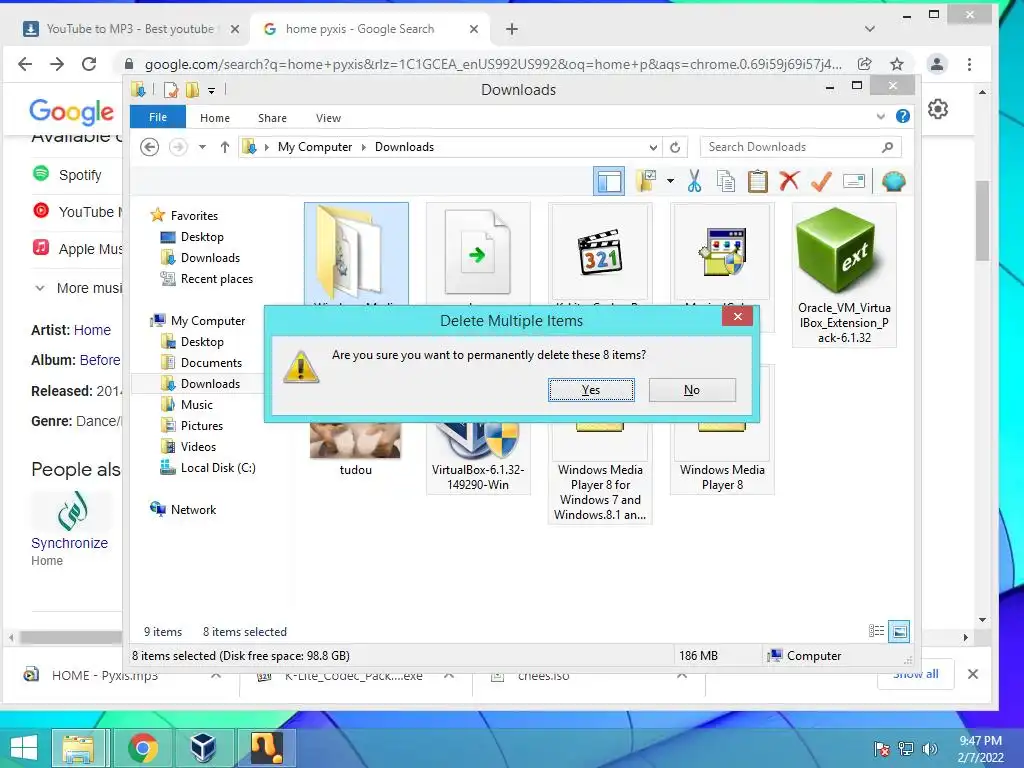Image resolution: width=1024 pixels, height=768 pixels.
Task: Open Chrome three-dot menu
Action: coord(969,63)
